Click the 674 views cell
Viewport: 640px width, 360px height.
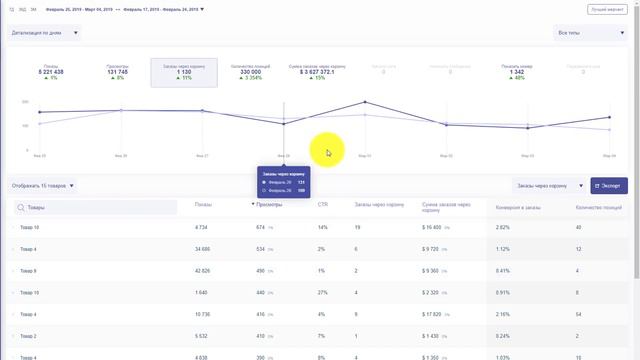(260, 227)
